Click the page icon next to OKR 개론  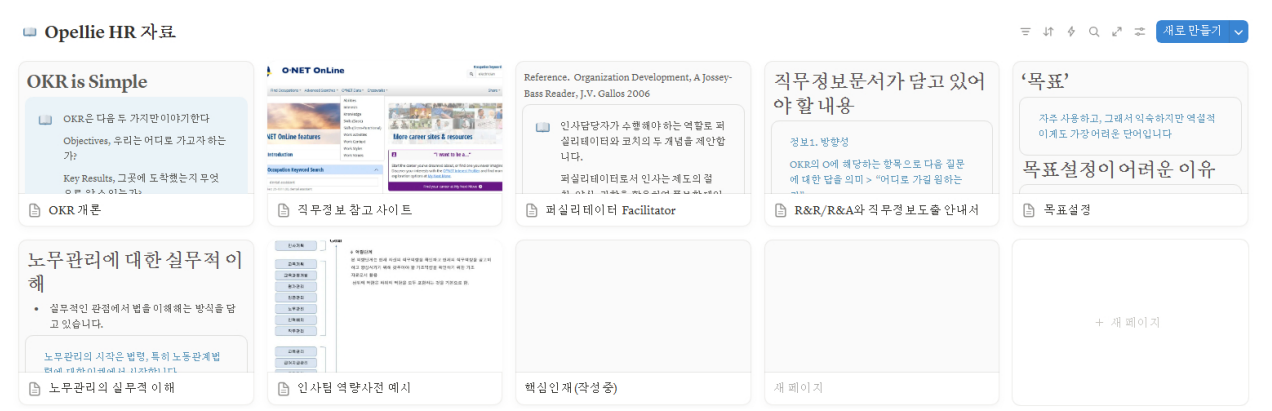(35, 210)
